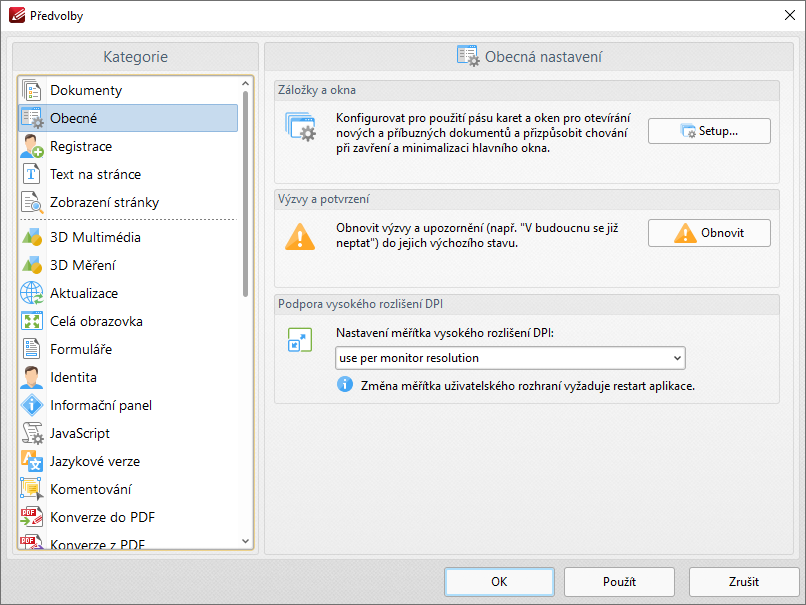Click the Jazykové verze translate icon

[x=32, y=462]
